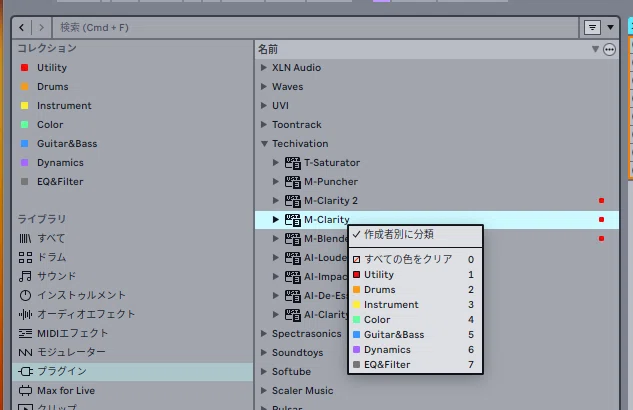
Task: Assign Drums color from context menu
Action: [x=415, y=289]
